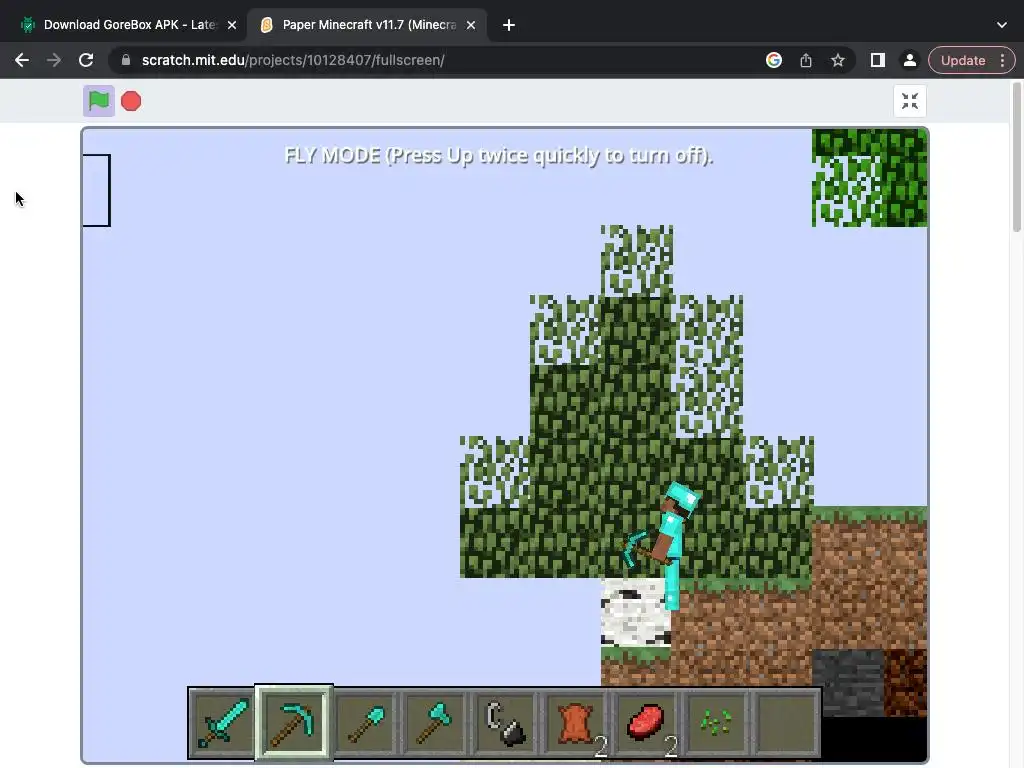This screenshot has width=1024, height=768.
Task: Open a new browser tab
Action: pos(509,25)
